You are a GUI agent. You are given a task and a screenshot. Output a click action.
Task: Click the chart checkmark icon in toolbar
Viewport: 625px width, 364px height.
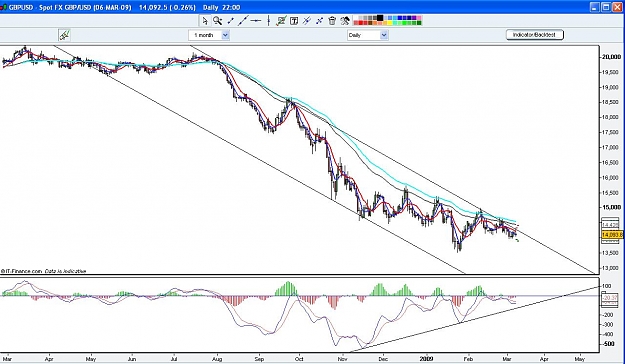[x=281, y=21]
